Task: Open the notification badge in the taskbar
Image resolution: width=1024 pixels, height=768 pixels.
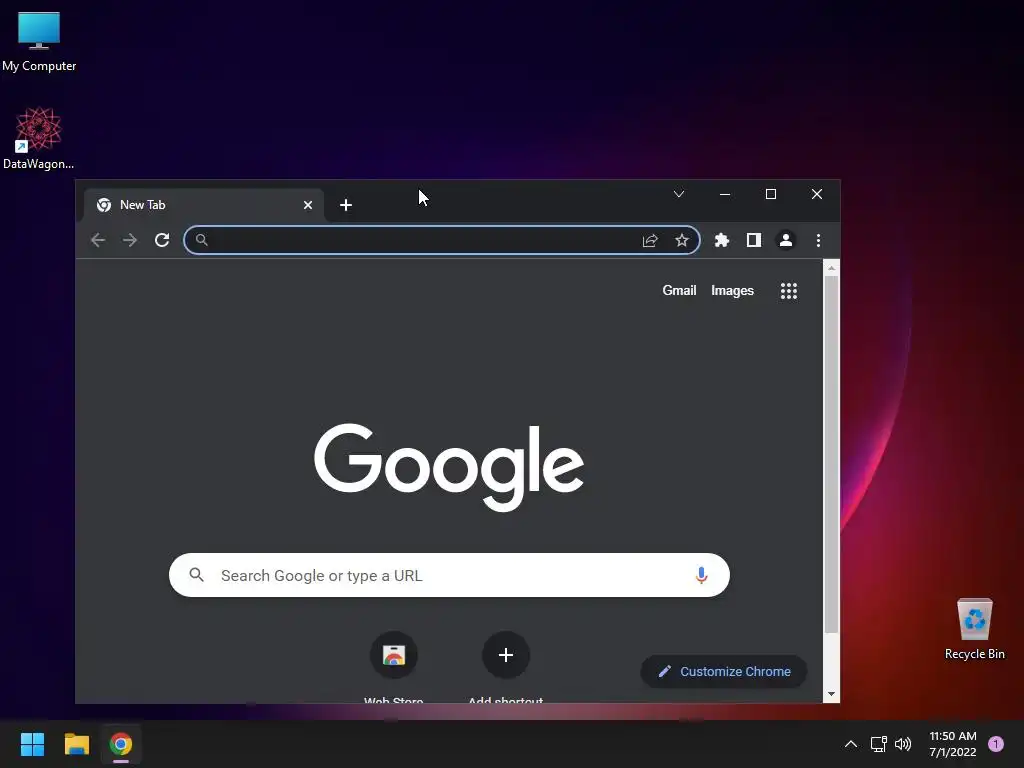Action: tap(996, 743)
